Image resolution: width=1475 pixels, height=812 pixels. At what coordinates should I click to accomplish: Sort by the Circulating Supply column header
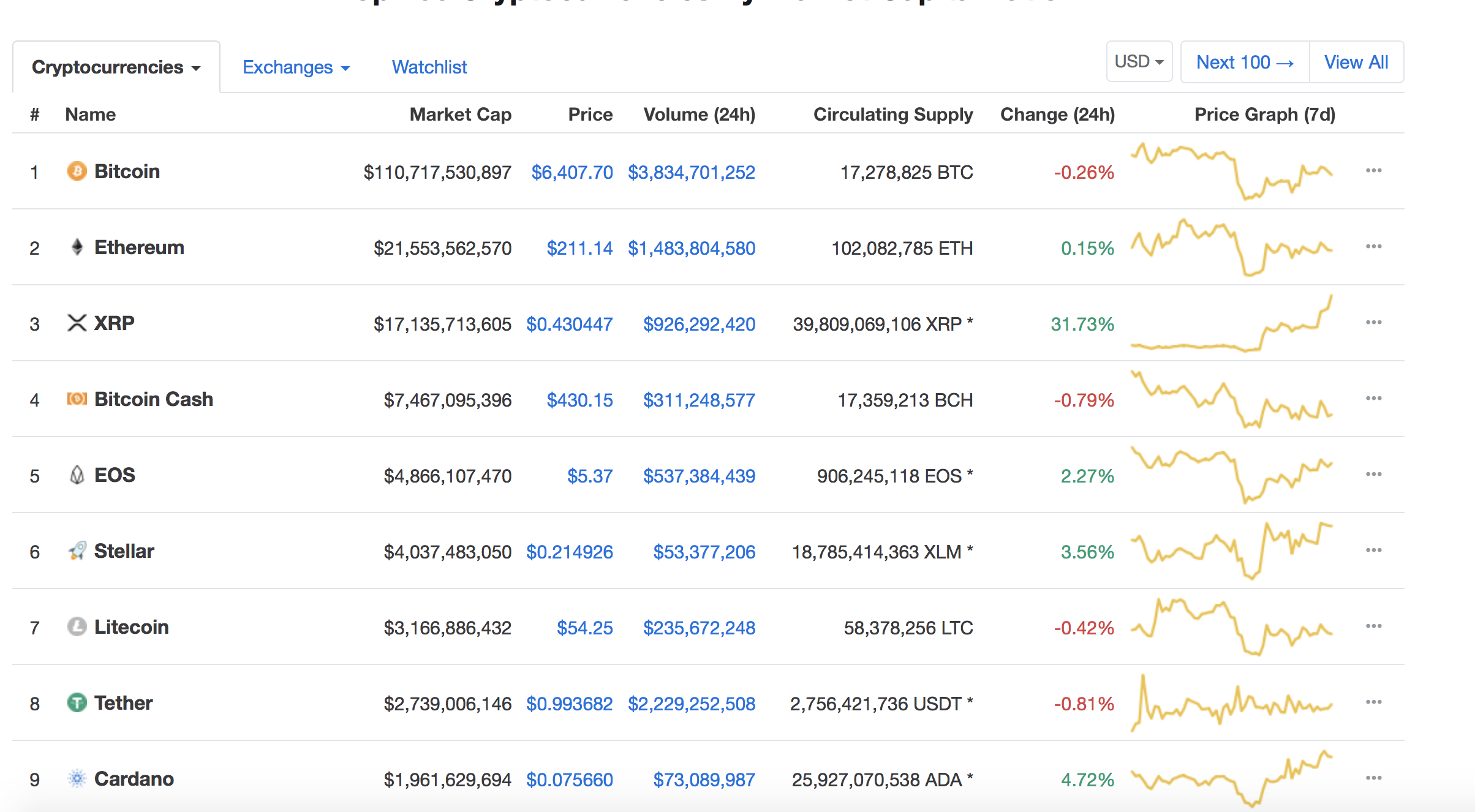(893, 115)
